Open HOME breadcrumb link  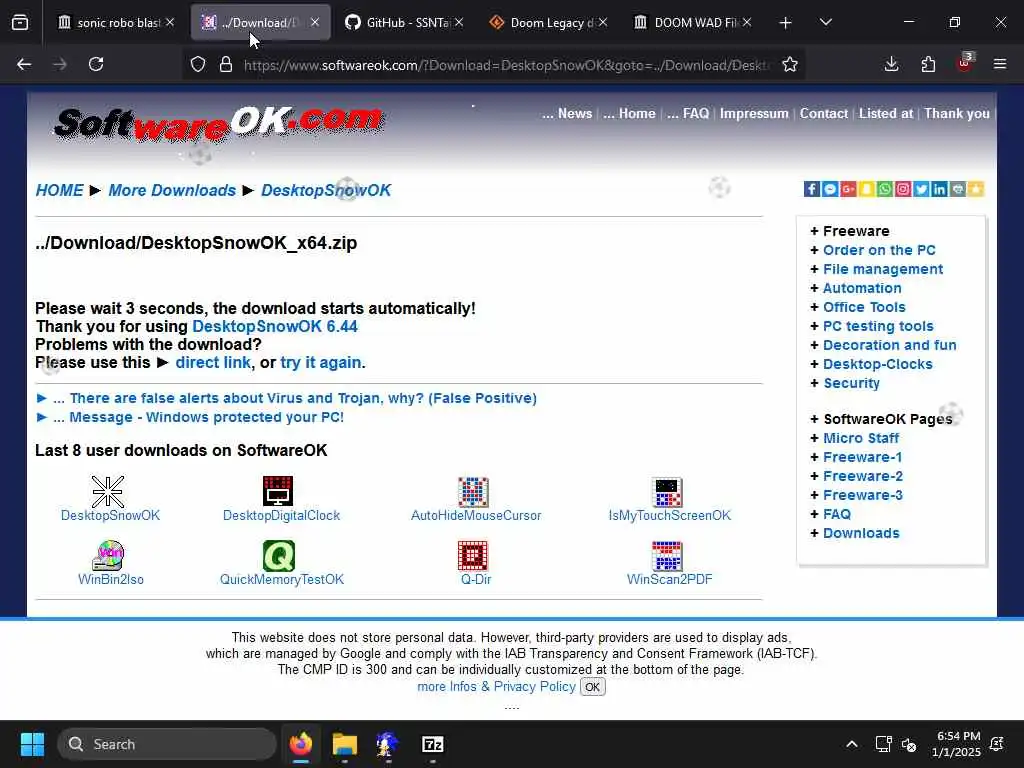[x=59, y=190]
